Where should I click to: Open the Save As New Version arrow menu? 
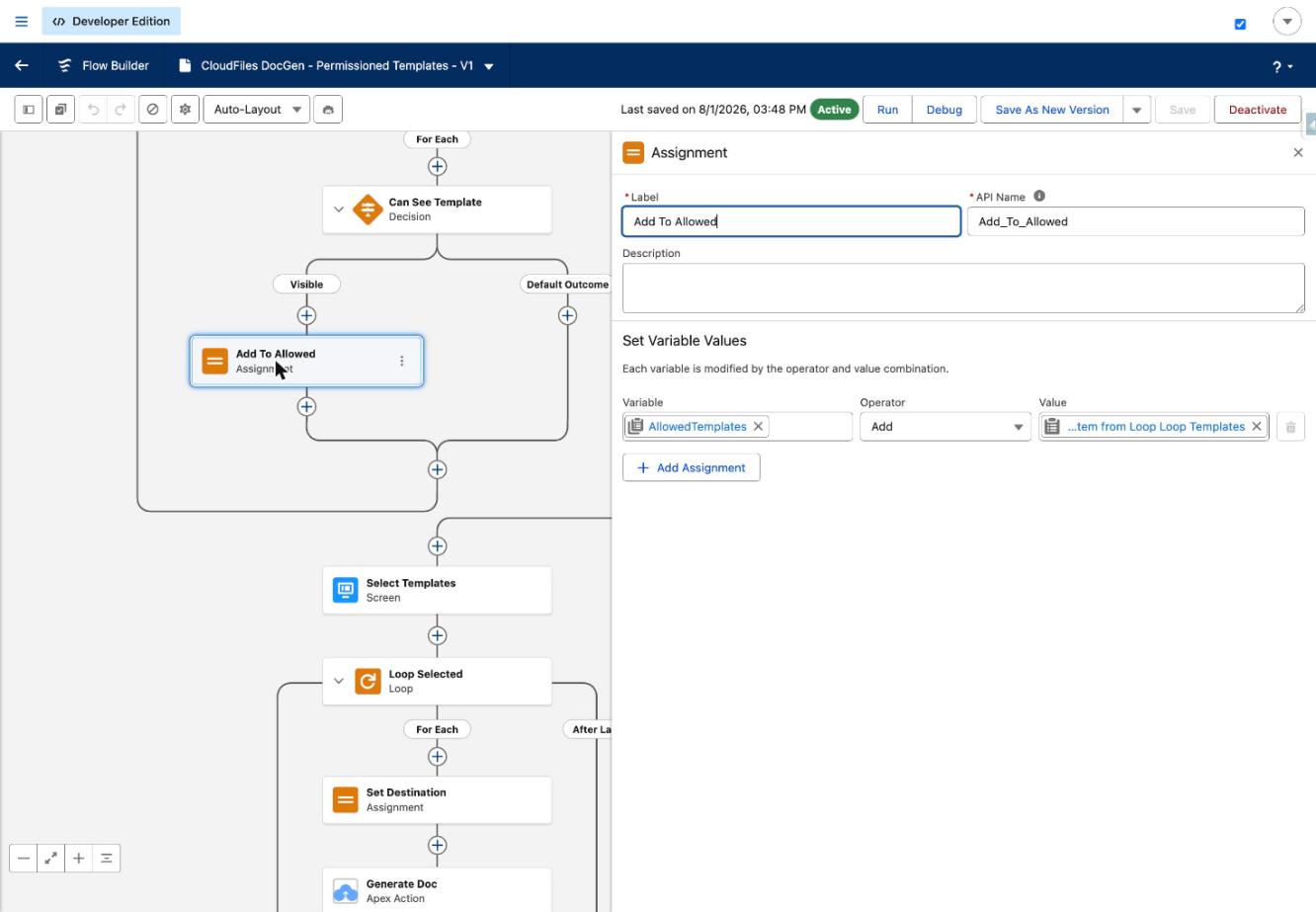tap(1136, 110)
